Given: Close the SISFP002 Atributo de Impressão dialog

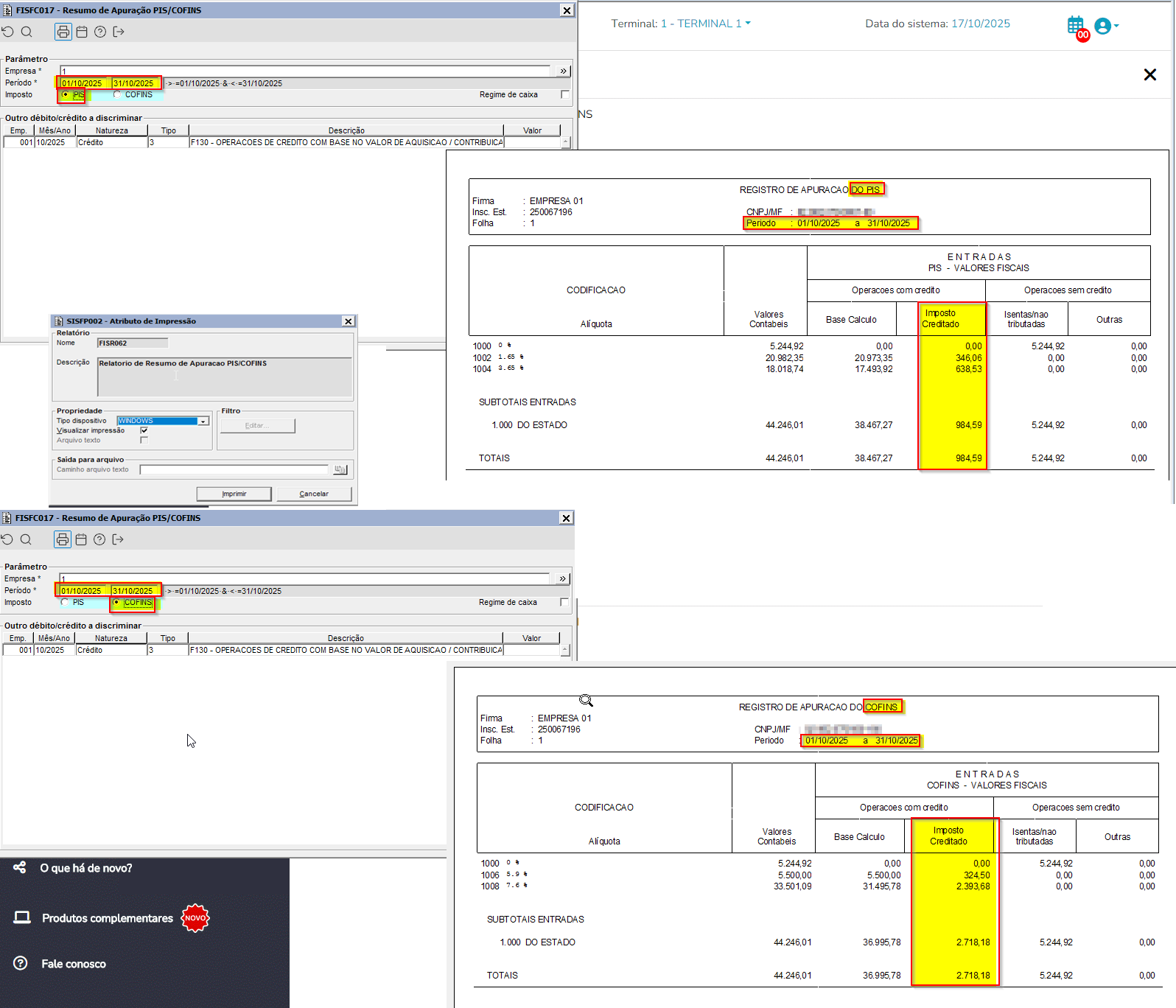Looking at the screenshot, I should coord(349,321).
